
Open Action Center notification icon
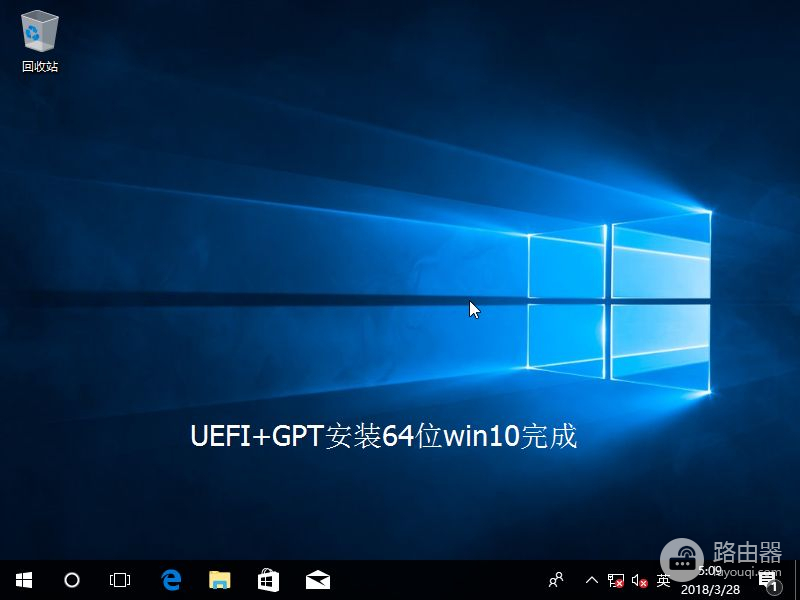768,580
